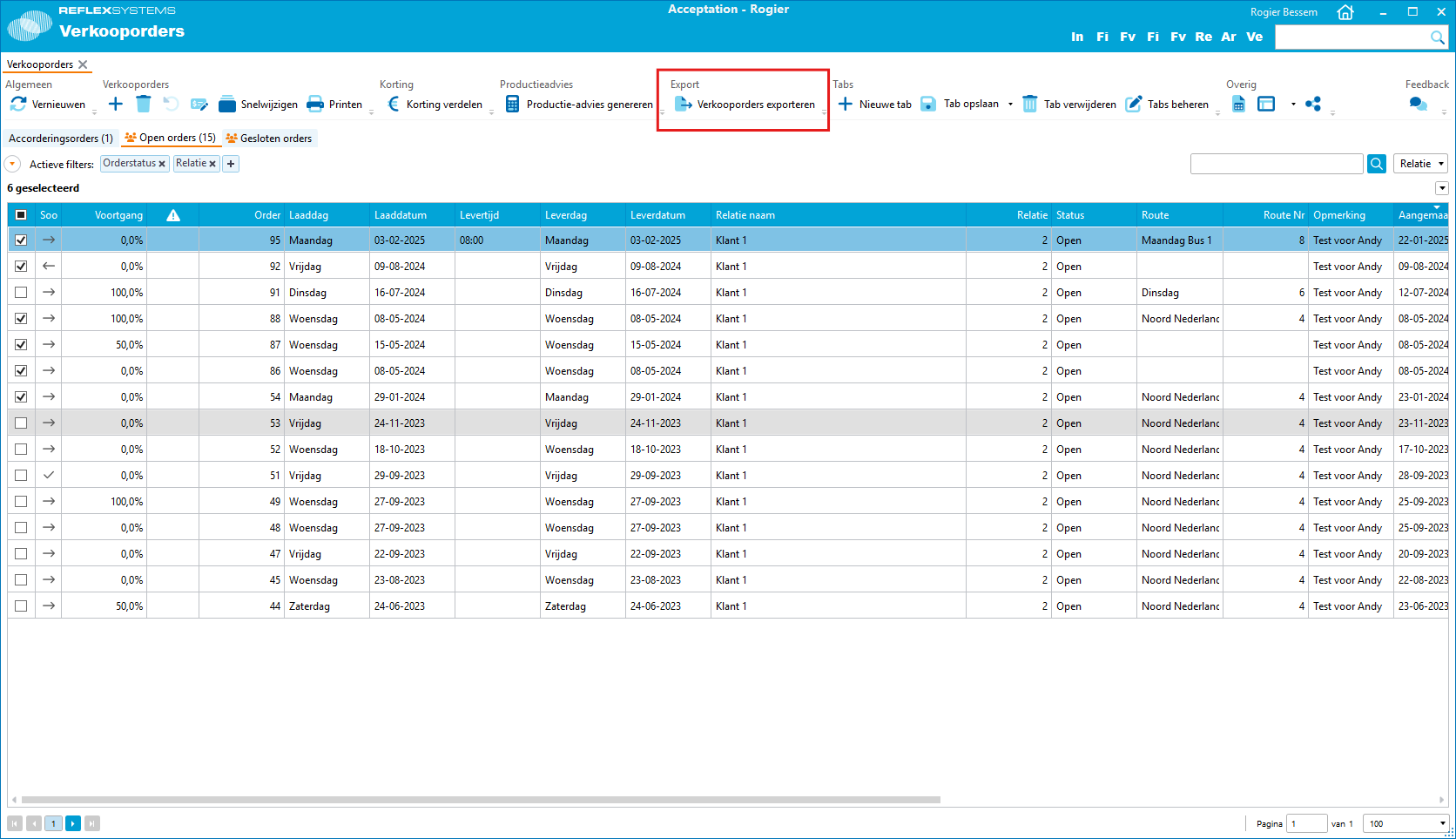1456x839 pixels.
Task: Click the home icon in the title bar
Action: 1345,12
